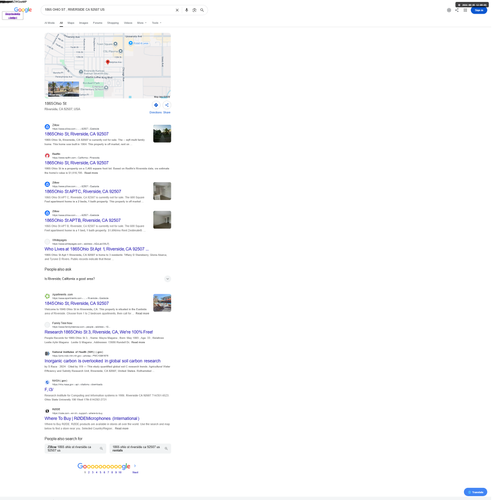Image resolution: width=494 pixels, height=500 pixels.
Task: Switch to the Videos tab
Action: point(128,23)
